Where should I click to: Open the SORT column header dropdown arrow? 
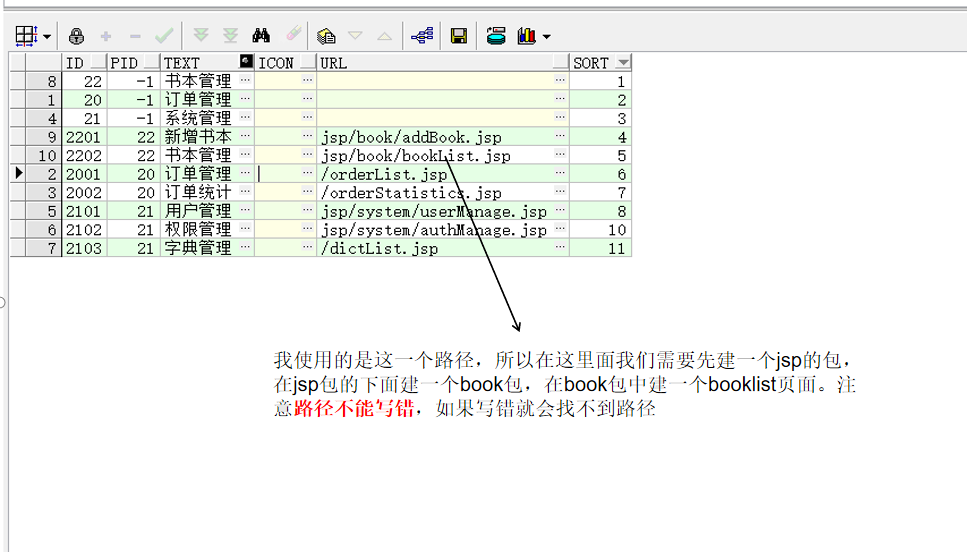pos(623,62)
